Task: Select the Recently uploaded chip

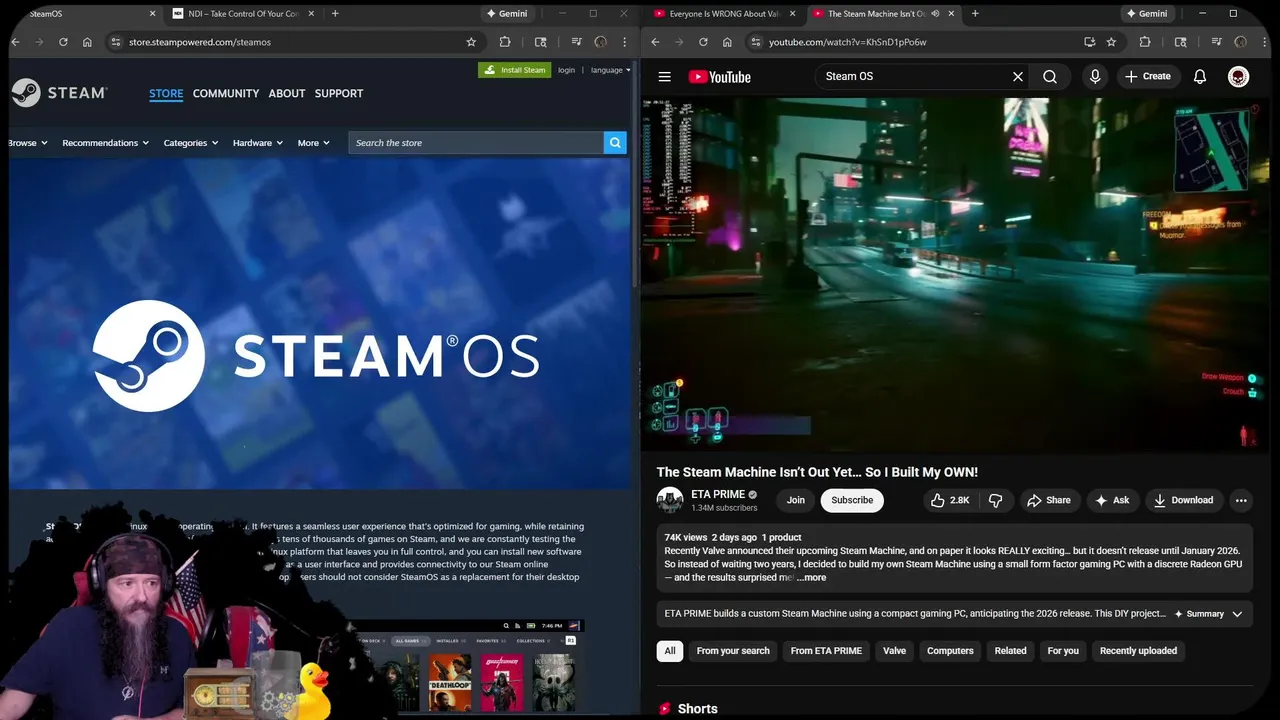Action: point(1138,651)
